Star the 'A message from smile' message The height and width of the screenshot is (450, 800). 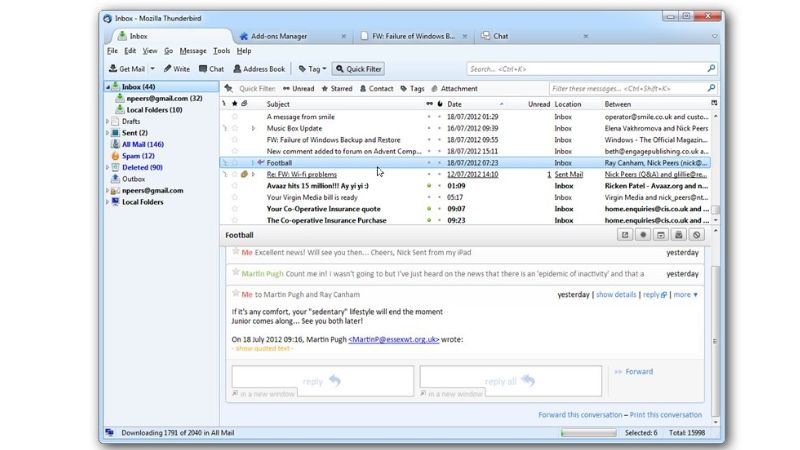point(235,117)
